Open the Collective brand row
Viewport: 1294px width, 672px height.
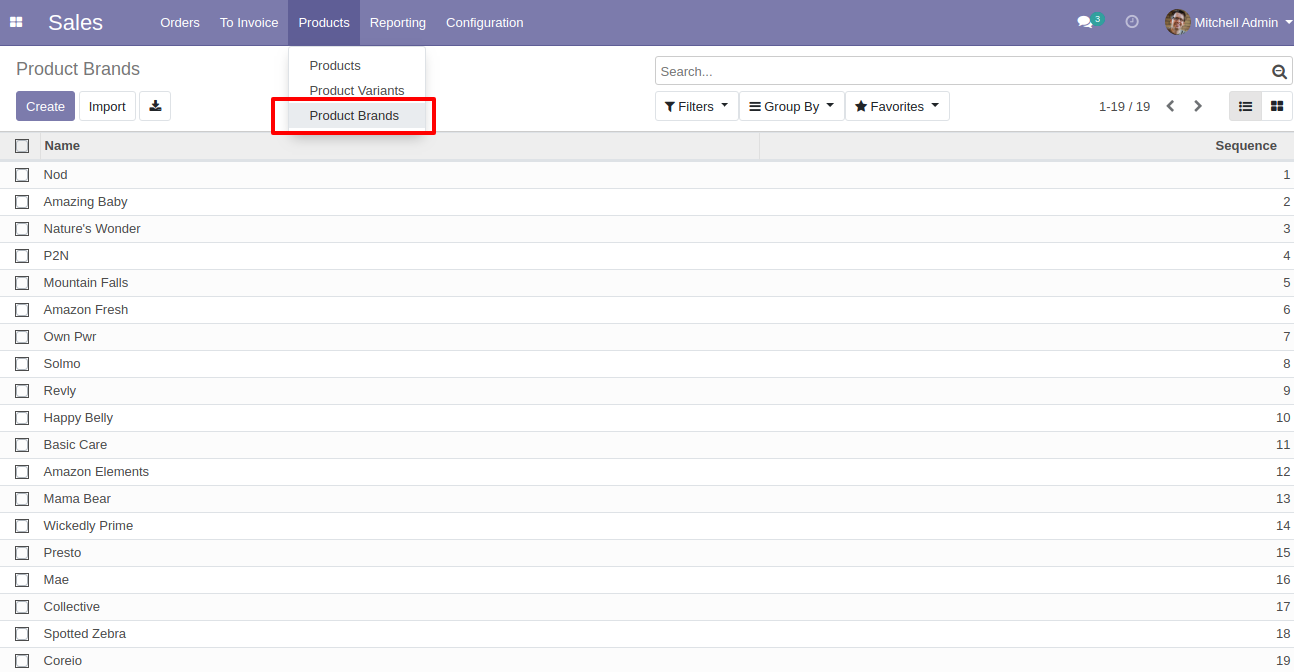[x=647, y=607]
